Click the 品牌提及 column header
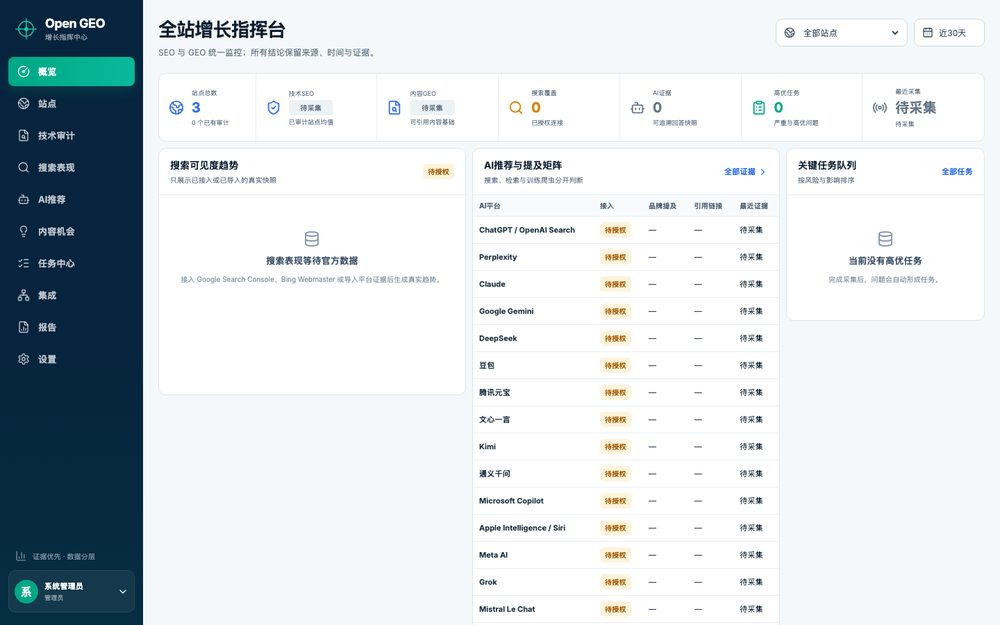1000x625 pixels. pos(662,206)
